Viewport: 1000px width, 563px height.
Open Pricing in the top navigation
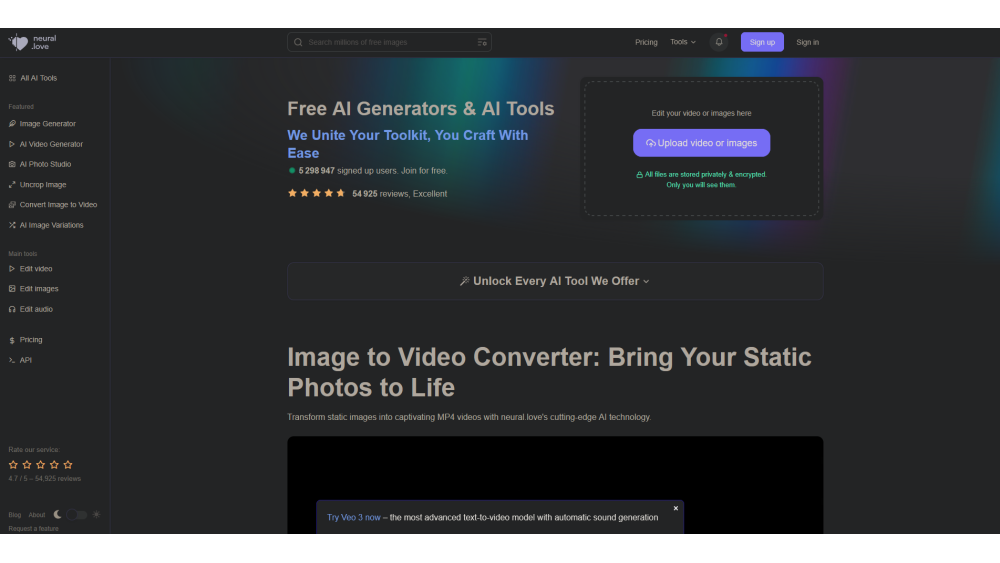point(646,42)
